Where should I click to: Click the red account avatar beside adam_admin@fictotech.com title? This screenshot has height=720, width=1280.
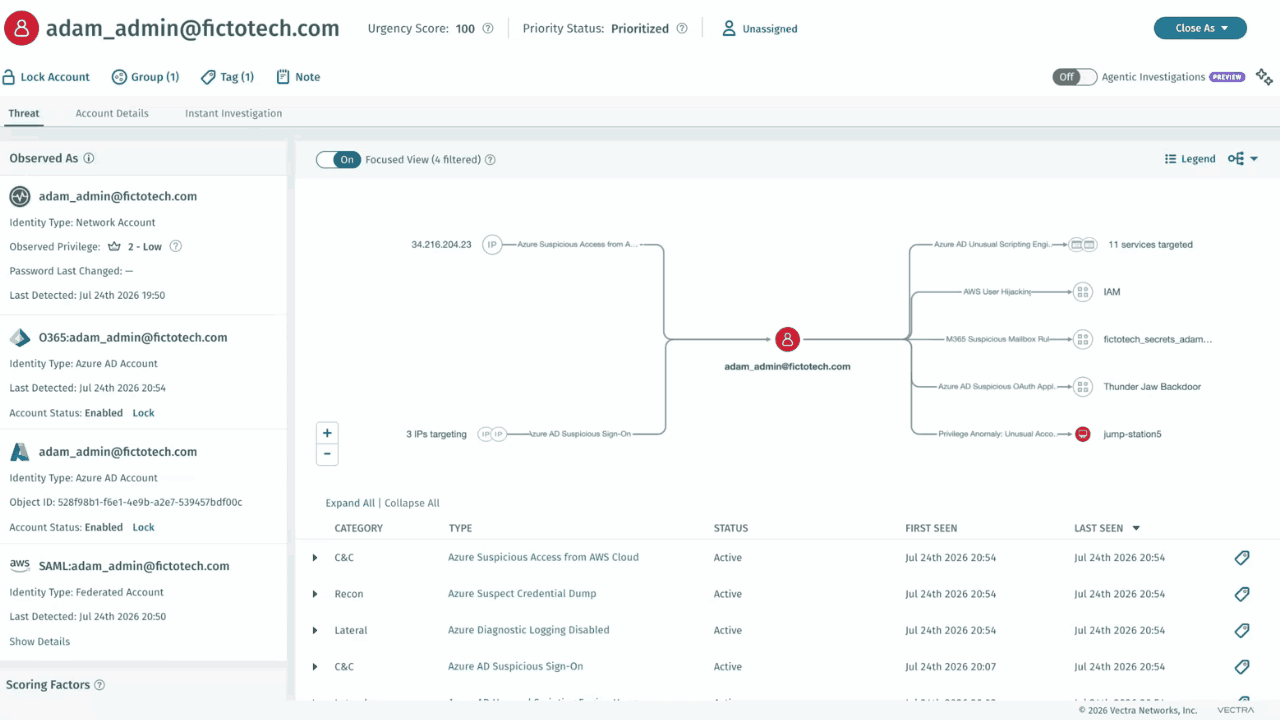[21, 28]
